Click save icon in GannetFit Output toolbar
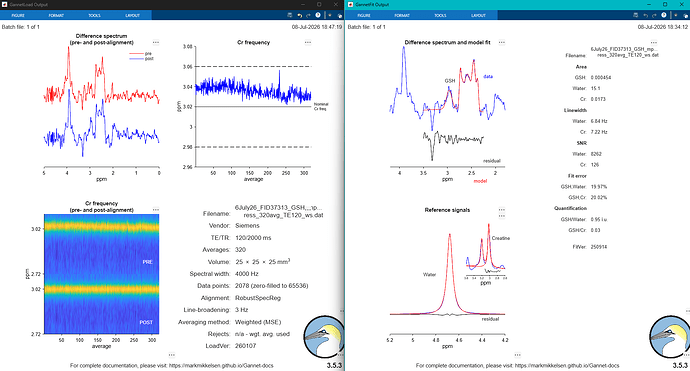Image resolution: width=690 pixels, height=371 pixels. [635, 15]
